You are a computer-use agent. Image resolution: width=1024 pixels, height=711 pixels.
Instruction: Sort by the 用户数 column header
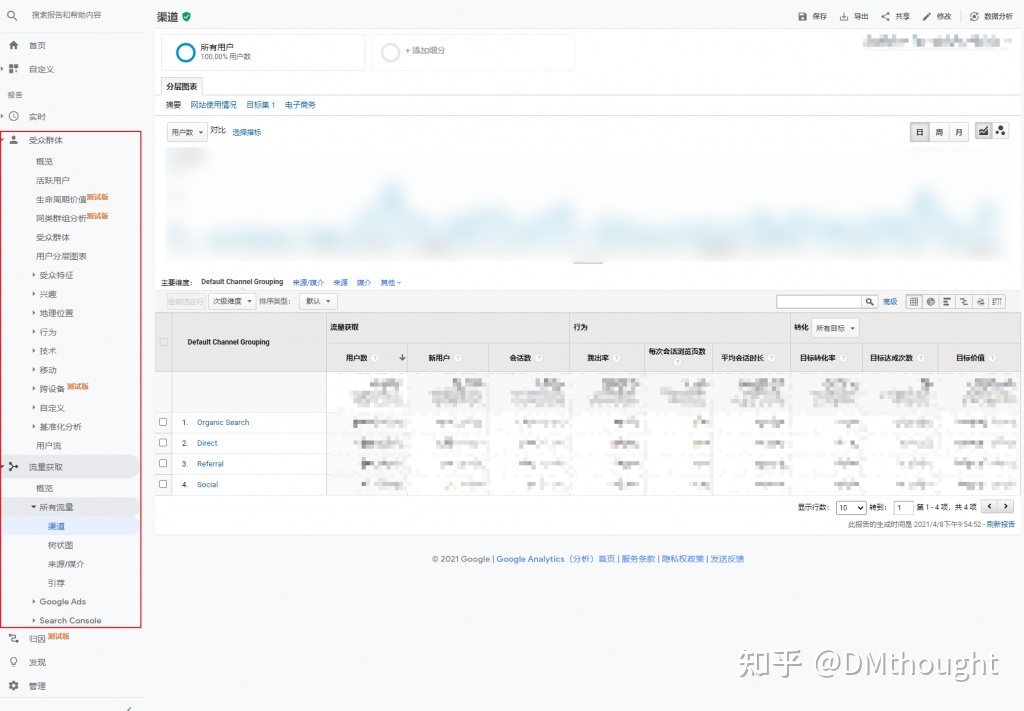point(357,358)
